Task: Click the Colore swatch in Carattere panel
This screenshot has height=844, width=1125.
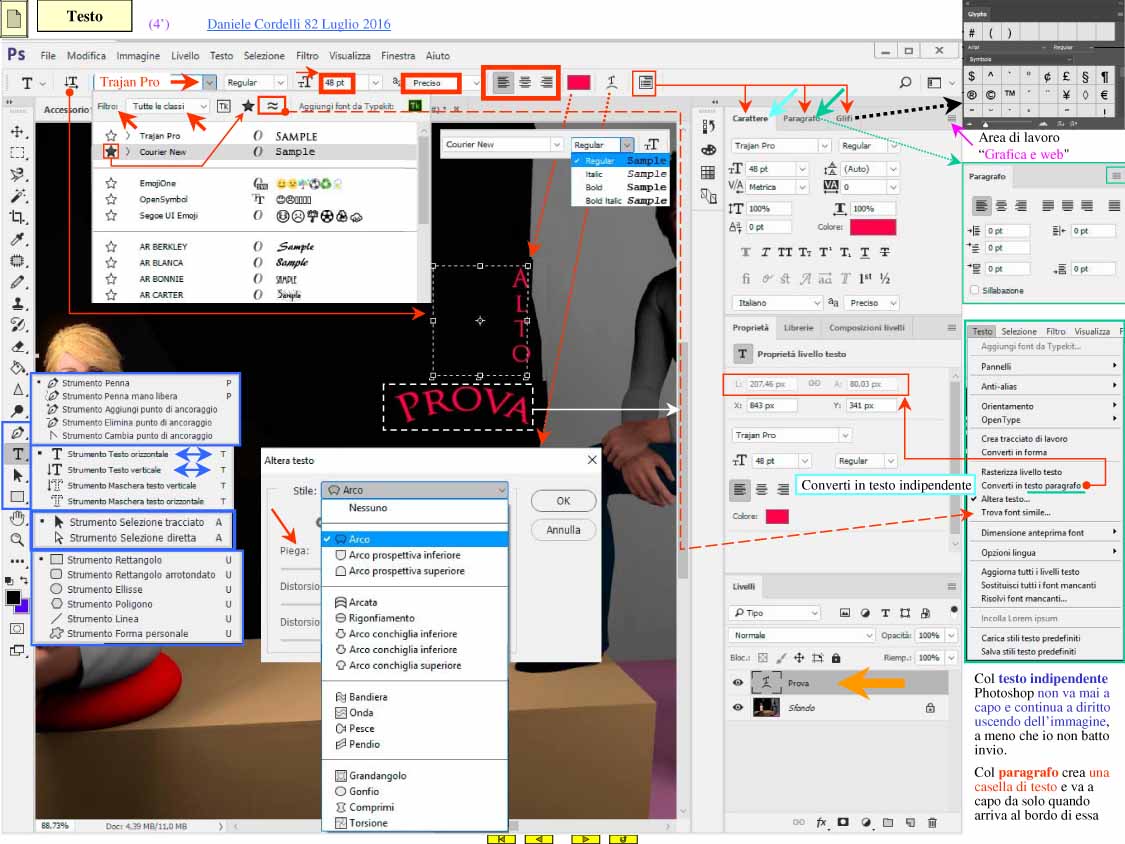Action: [872, 228]
